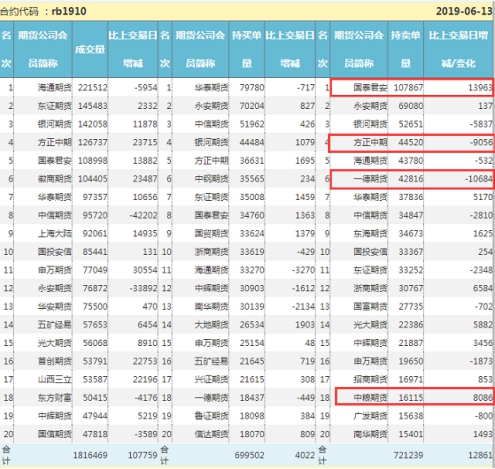495x469 pixels.
Task: Click the total short positions 721239
Action: [408, 455]
